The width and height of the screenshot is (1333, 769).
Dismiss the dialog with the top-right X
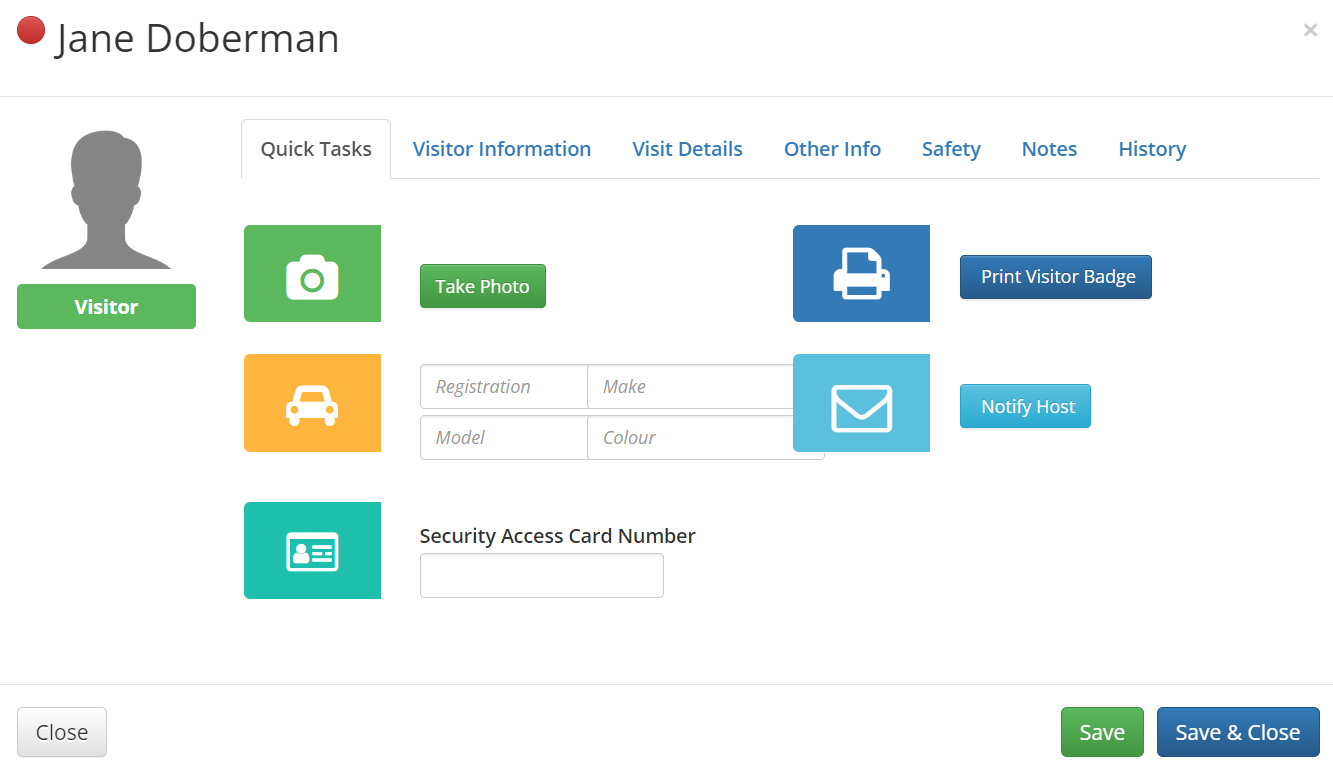click(1310, 31)
